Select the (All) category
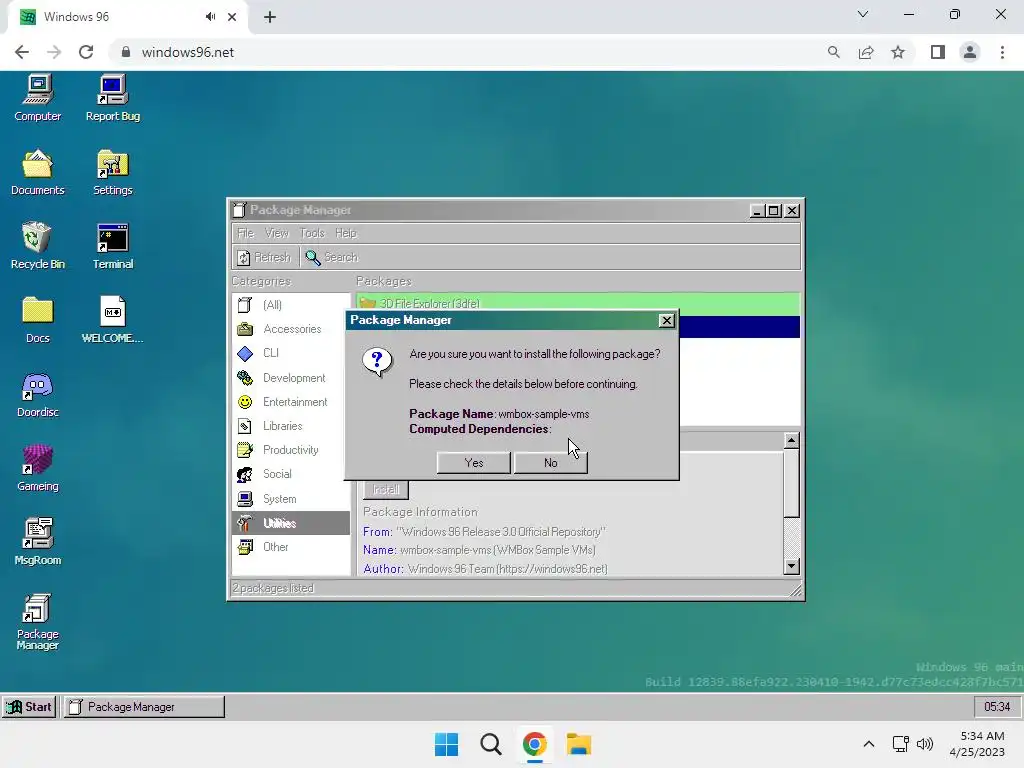 coord(291,305)
